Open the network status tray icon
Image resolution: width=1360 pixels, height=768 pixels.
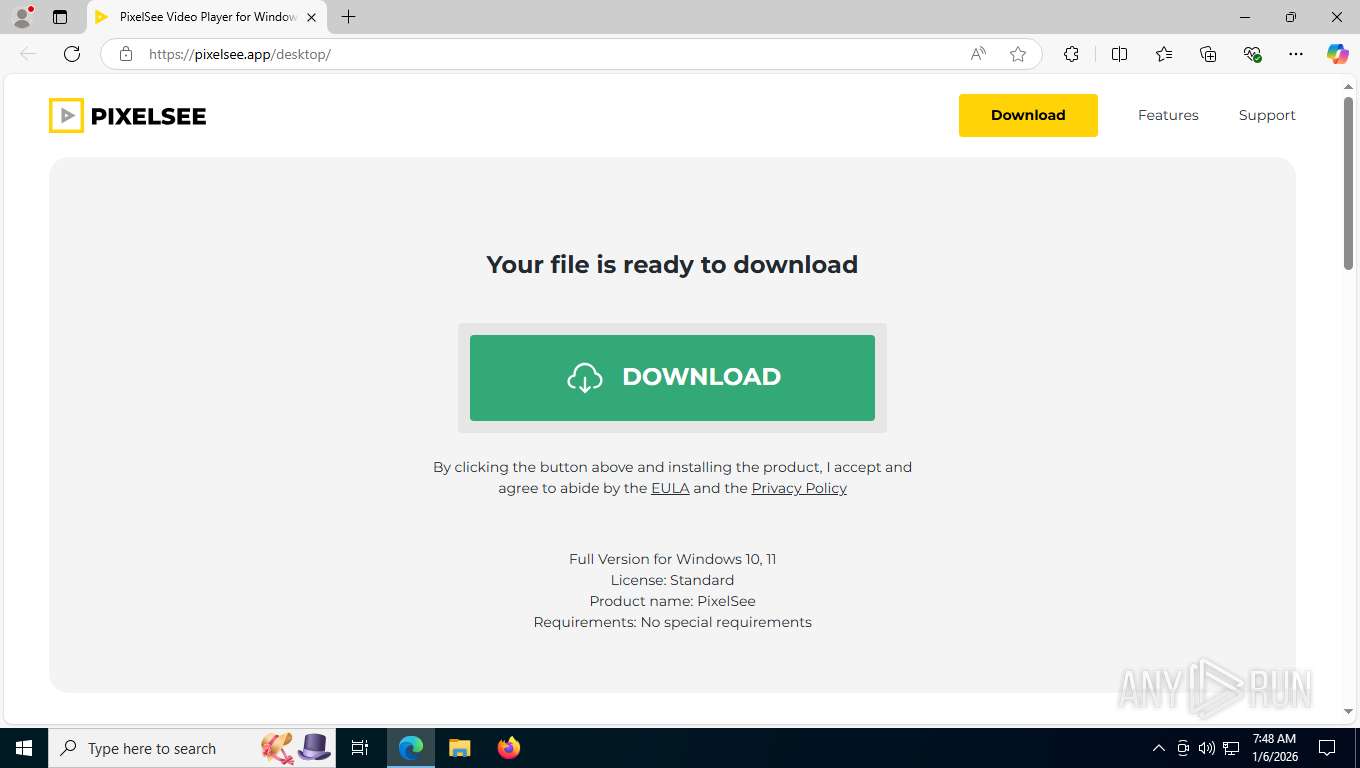1231,748
